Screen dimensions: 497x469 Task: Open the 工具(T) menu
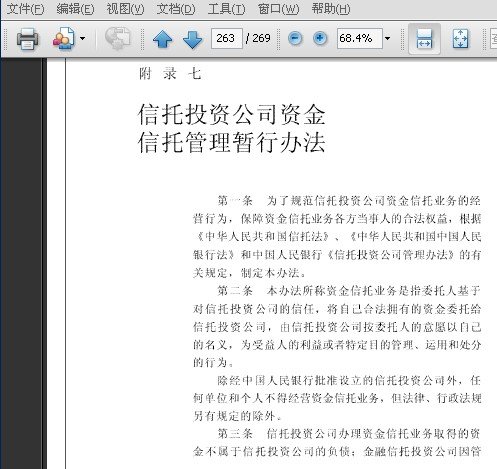[x=226, y=9]
